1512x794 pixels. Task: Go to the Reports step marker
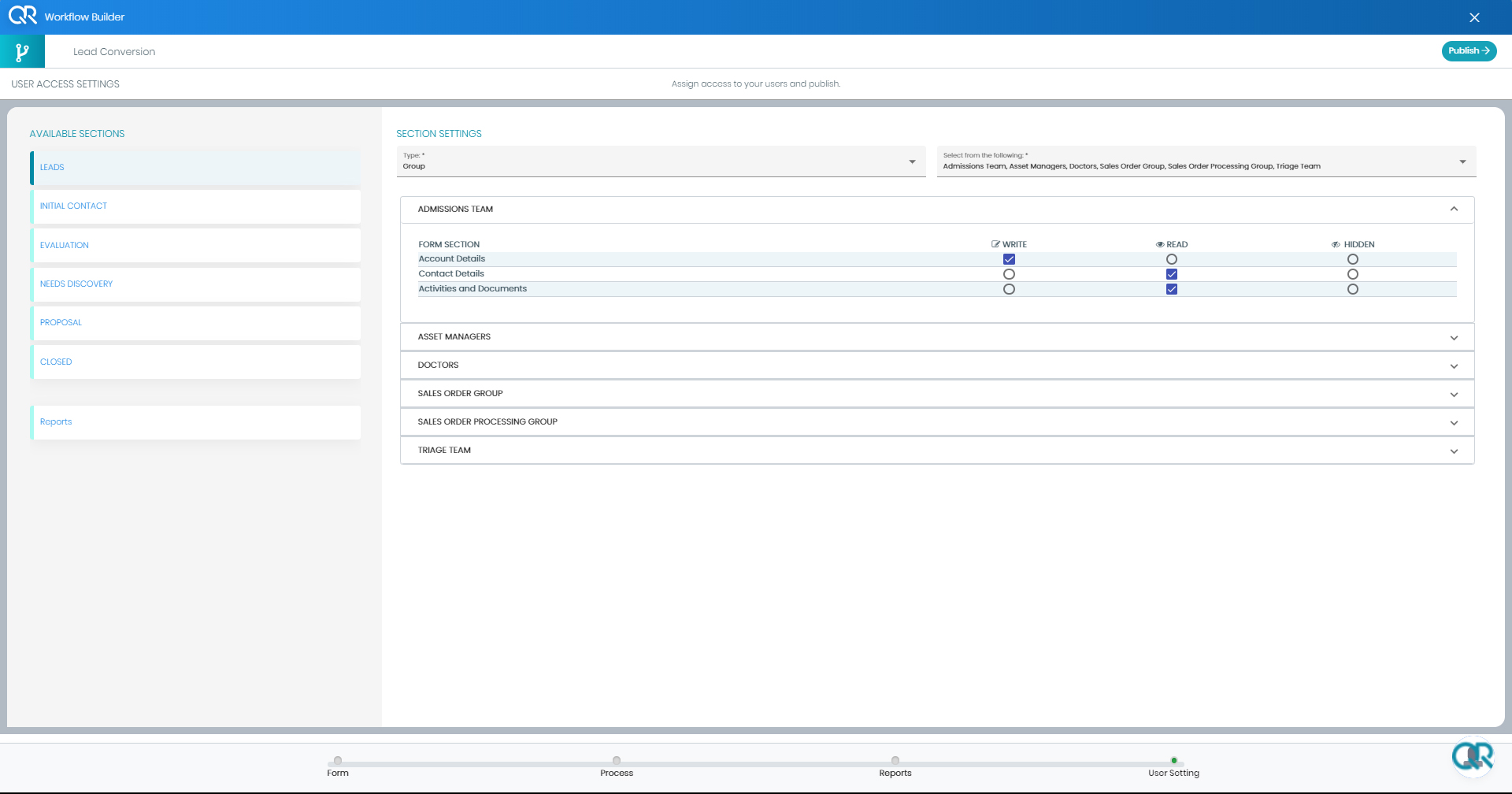coord(895,760)
